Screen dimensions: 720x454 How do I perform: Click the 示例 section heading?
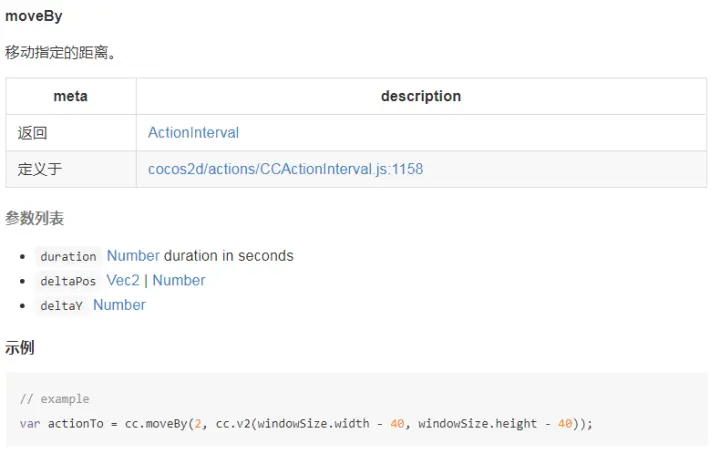coord(20,348)
